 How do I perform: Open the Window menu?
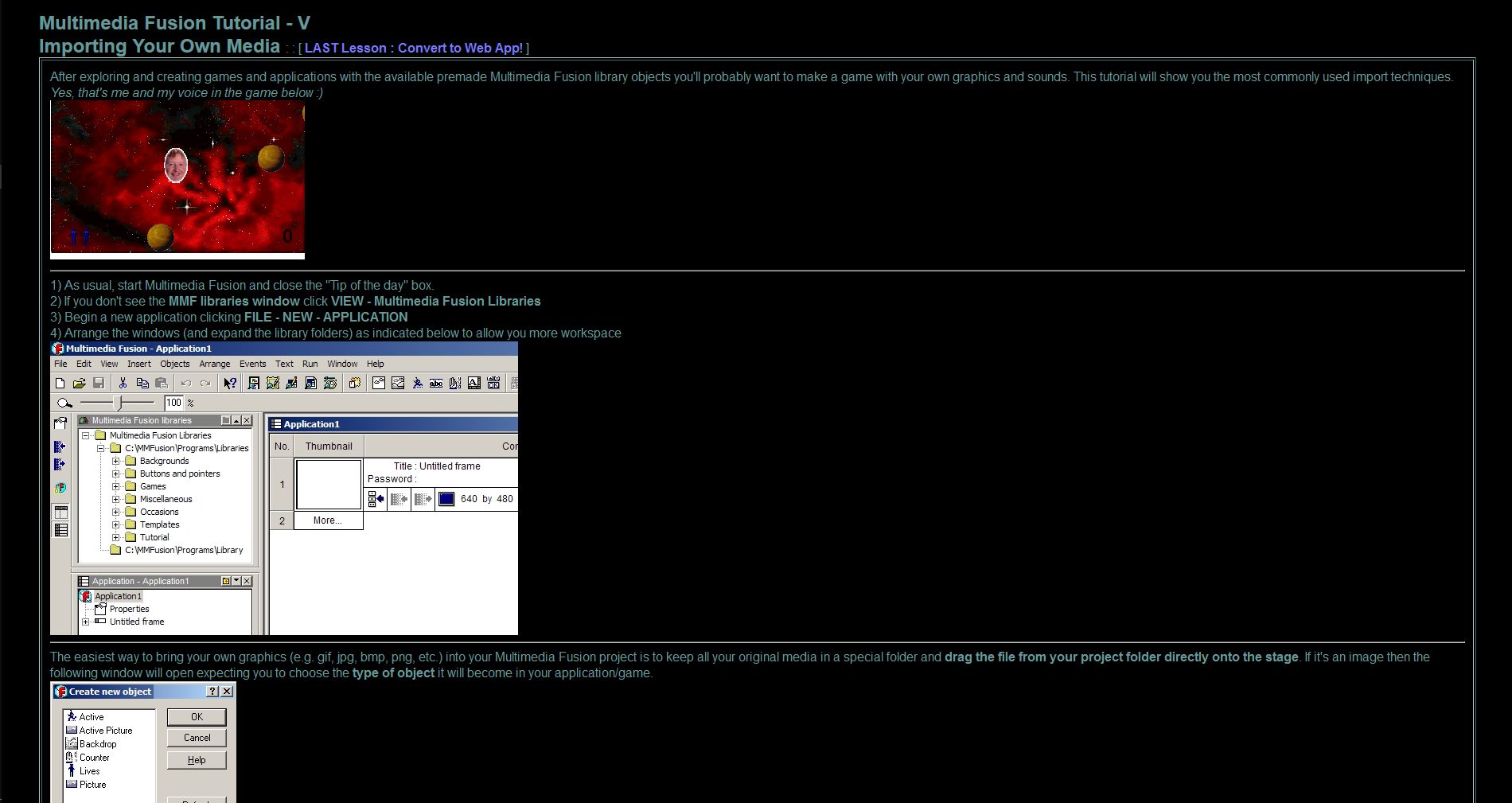(x=342, y=364)
